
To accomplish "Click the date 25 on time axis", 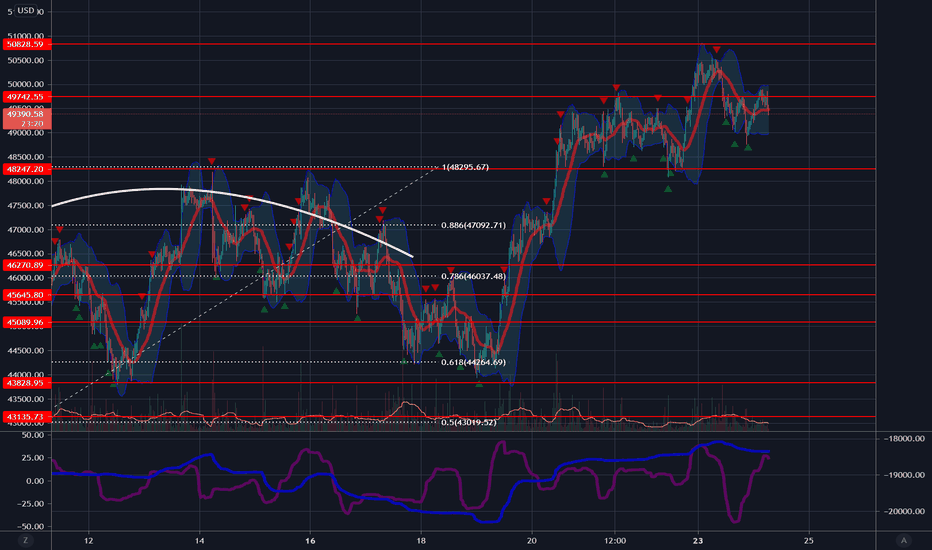I will pyautogui.click(x=808, y=540).
